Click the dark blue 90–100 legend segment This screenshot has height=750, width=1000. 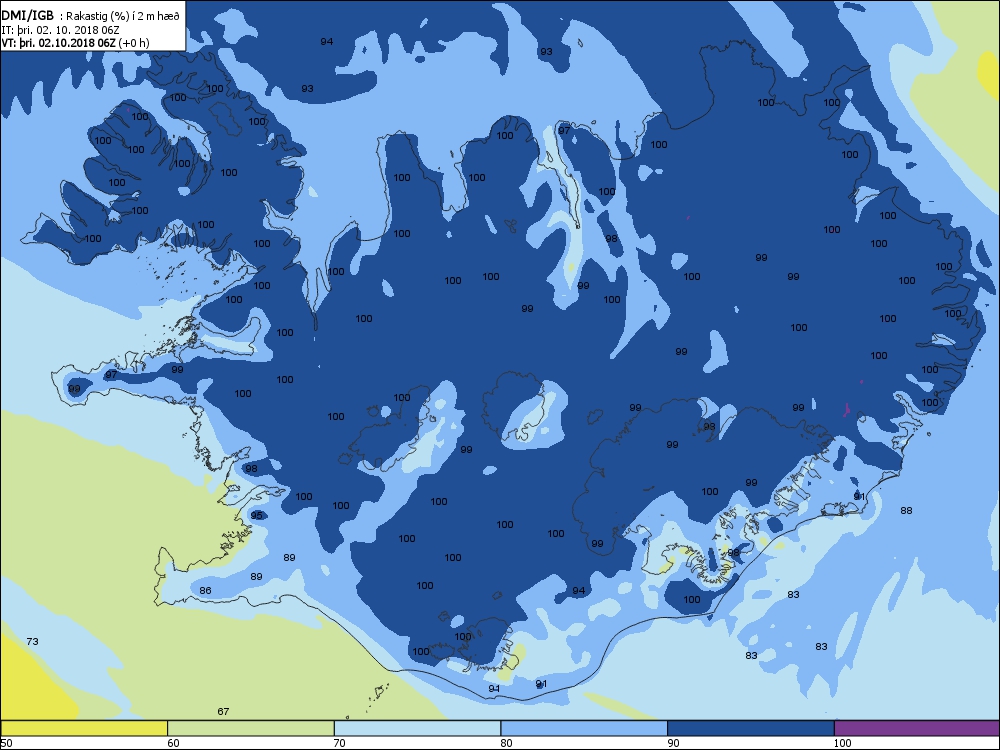tap(751, 728)
